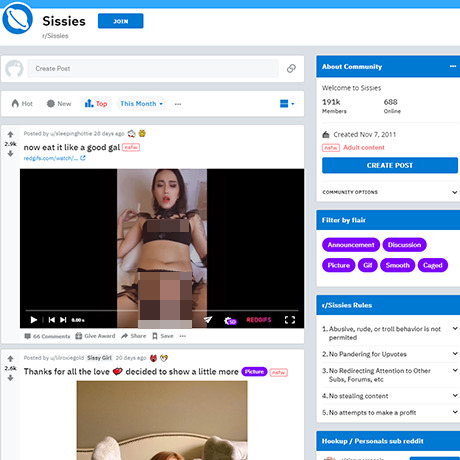The width and height of the screenshot is (460, 460).
Task: Open more sort options ellipsis
Action: [x=178, y=104]
